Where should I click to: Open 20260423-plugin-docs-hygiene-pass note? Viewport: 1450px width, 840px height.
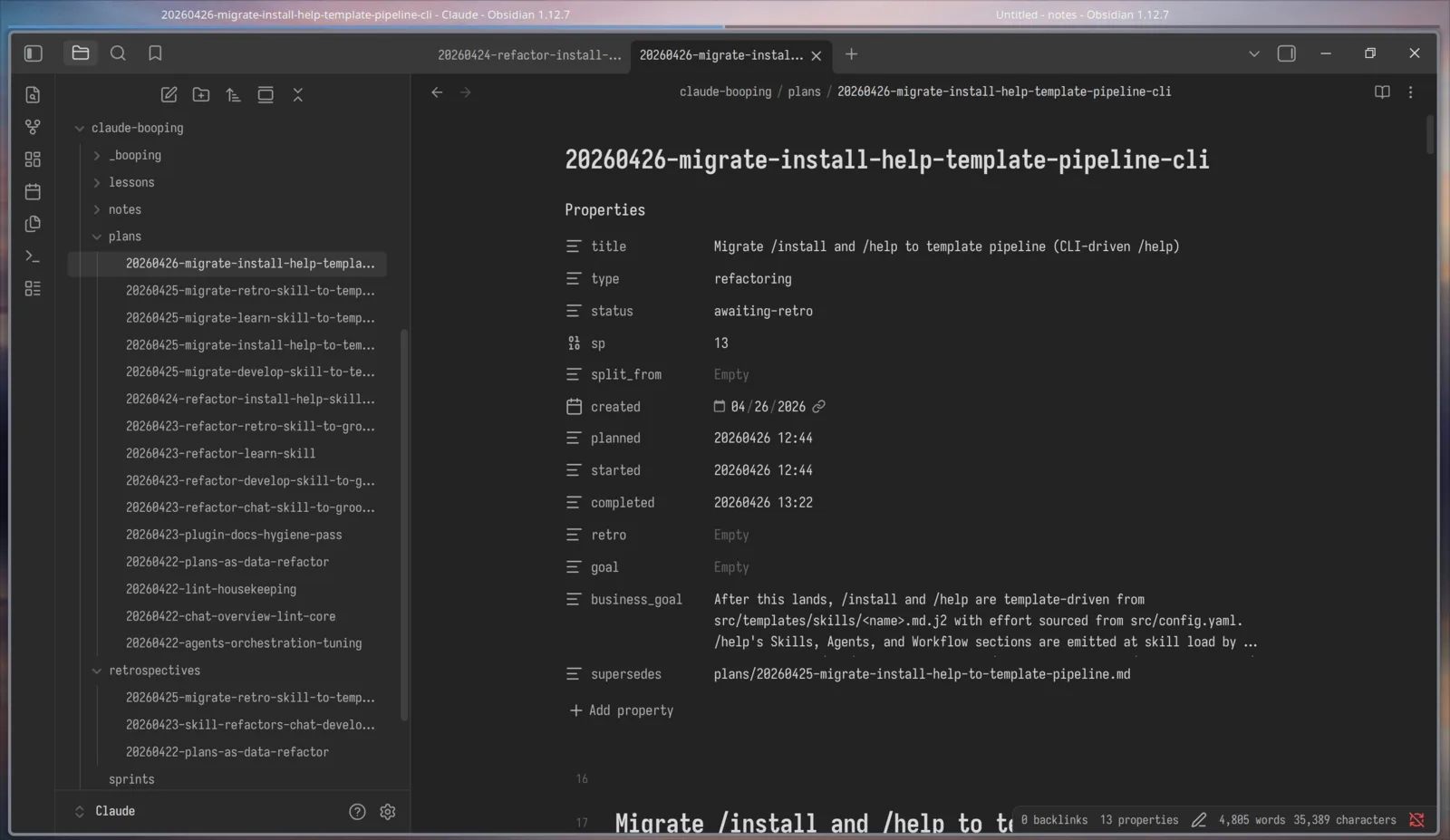click(234, 535)
